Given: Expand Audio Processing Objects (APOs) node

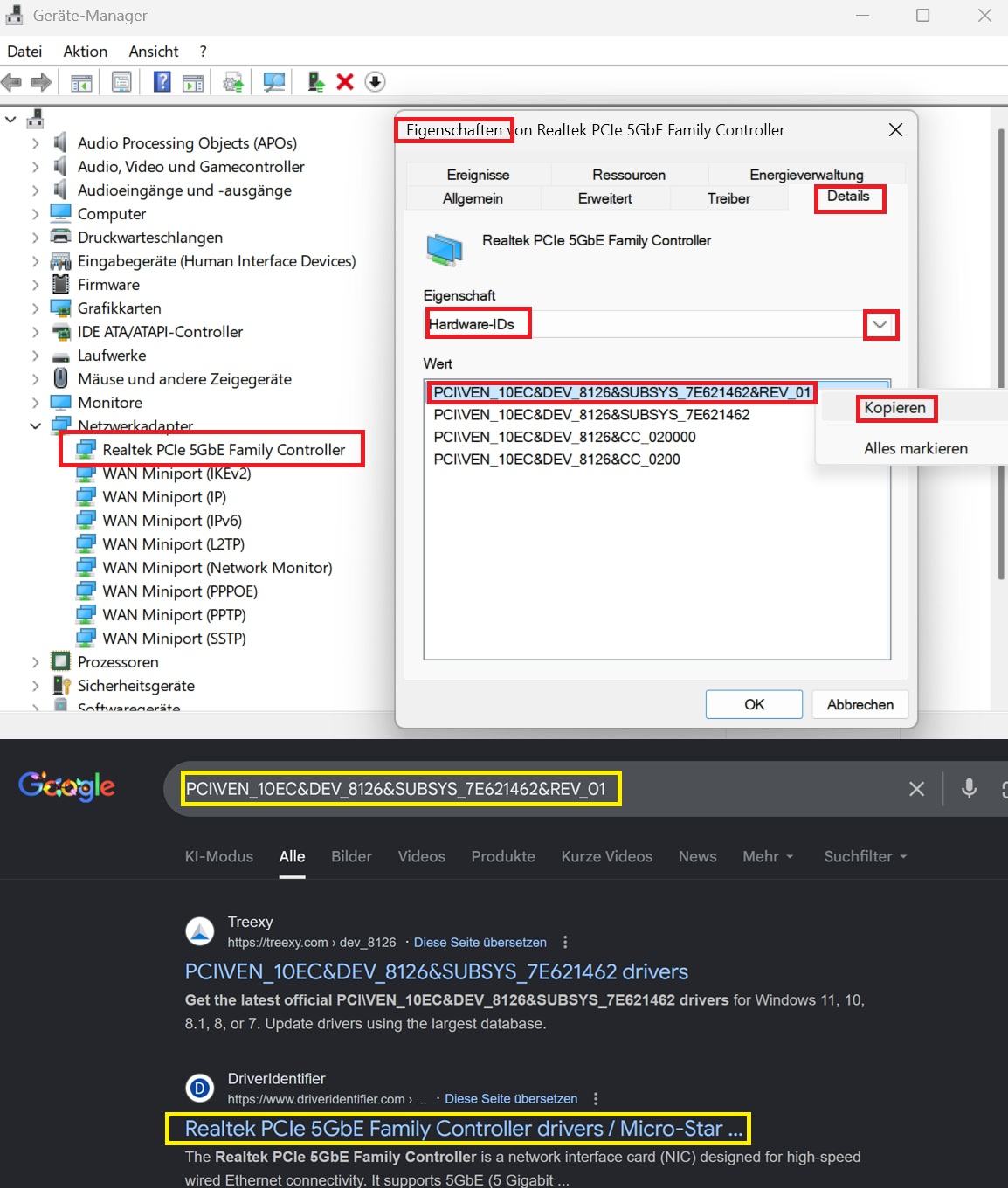Looking at the screenshot, I should click(35, 143).
